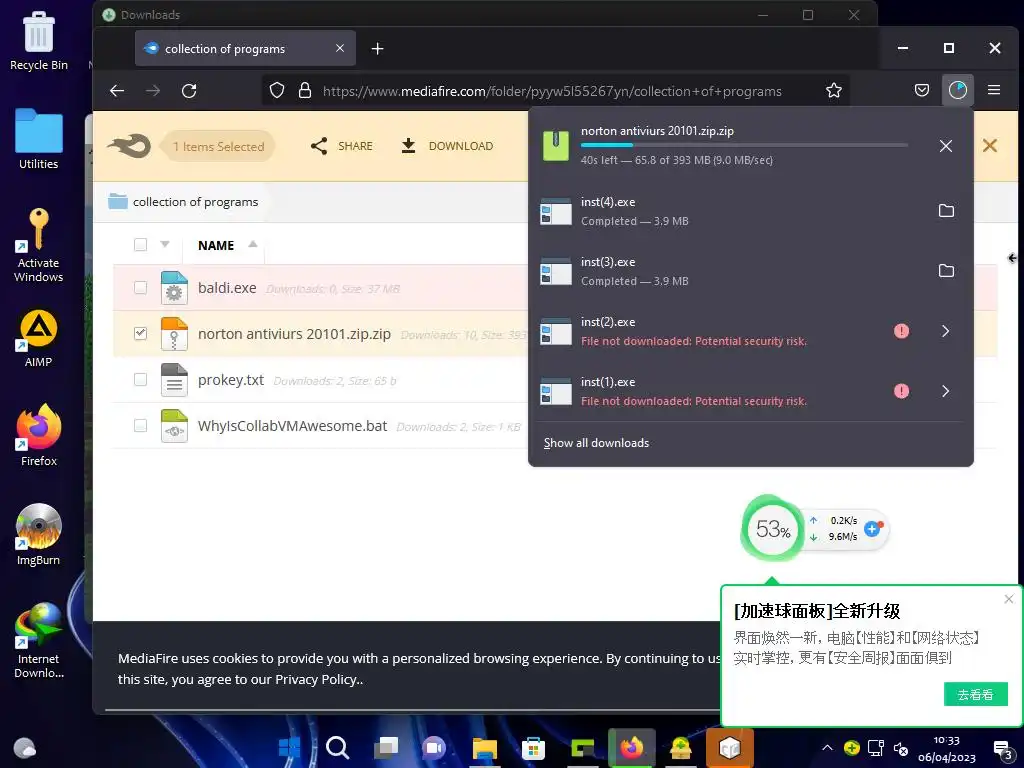Open selection dropdown arrow beside checkbox

click(x=165, y=244)
